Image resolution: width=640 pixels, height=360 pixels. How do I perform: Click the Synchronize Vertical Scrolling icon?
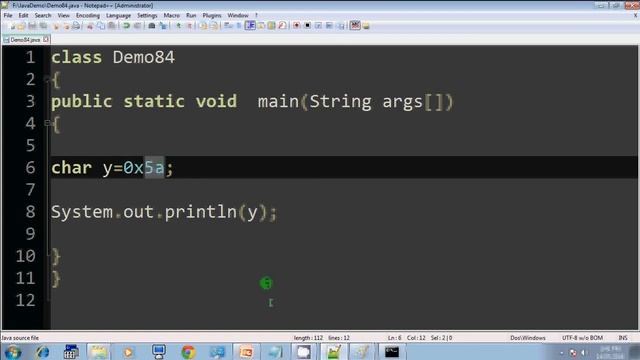coord(203,26)
